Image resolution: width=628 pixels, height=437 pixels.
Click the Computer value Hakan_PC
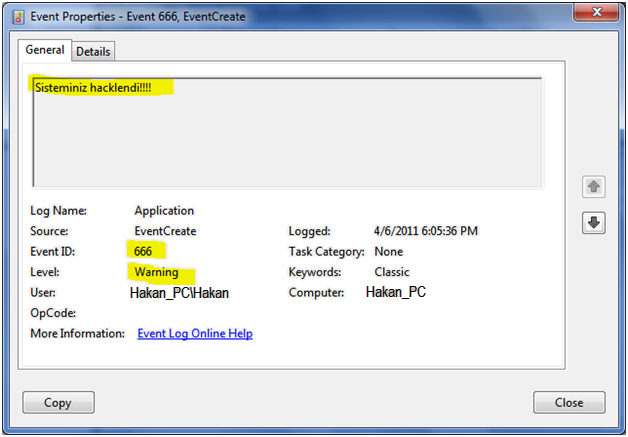(396, 292)
